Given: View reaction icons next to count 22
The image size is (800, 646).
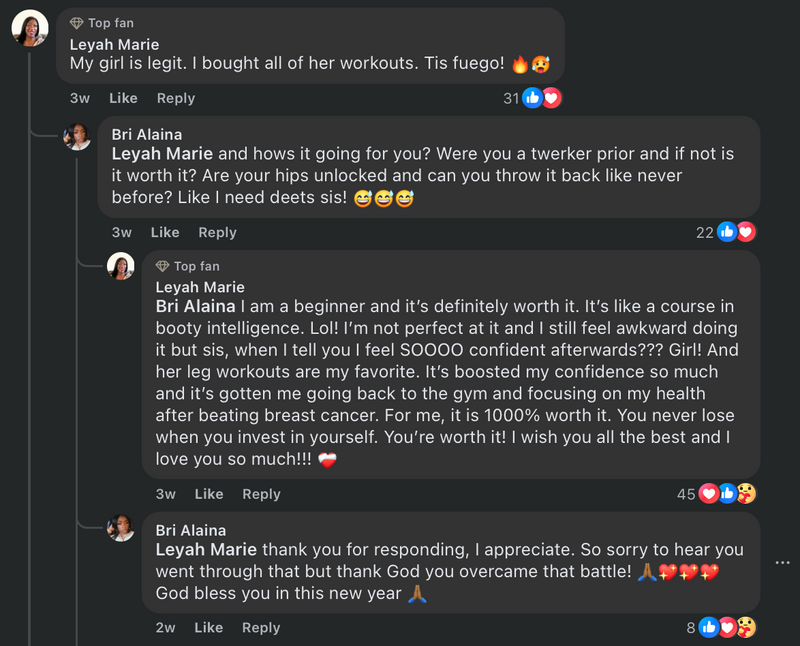Looking at the screenshot, I should click(736, 232).
